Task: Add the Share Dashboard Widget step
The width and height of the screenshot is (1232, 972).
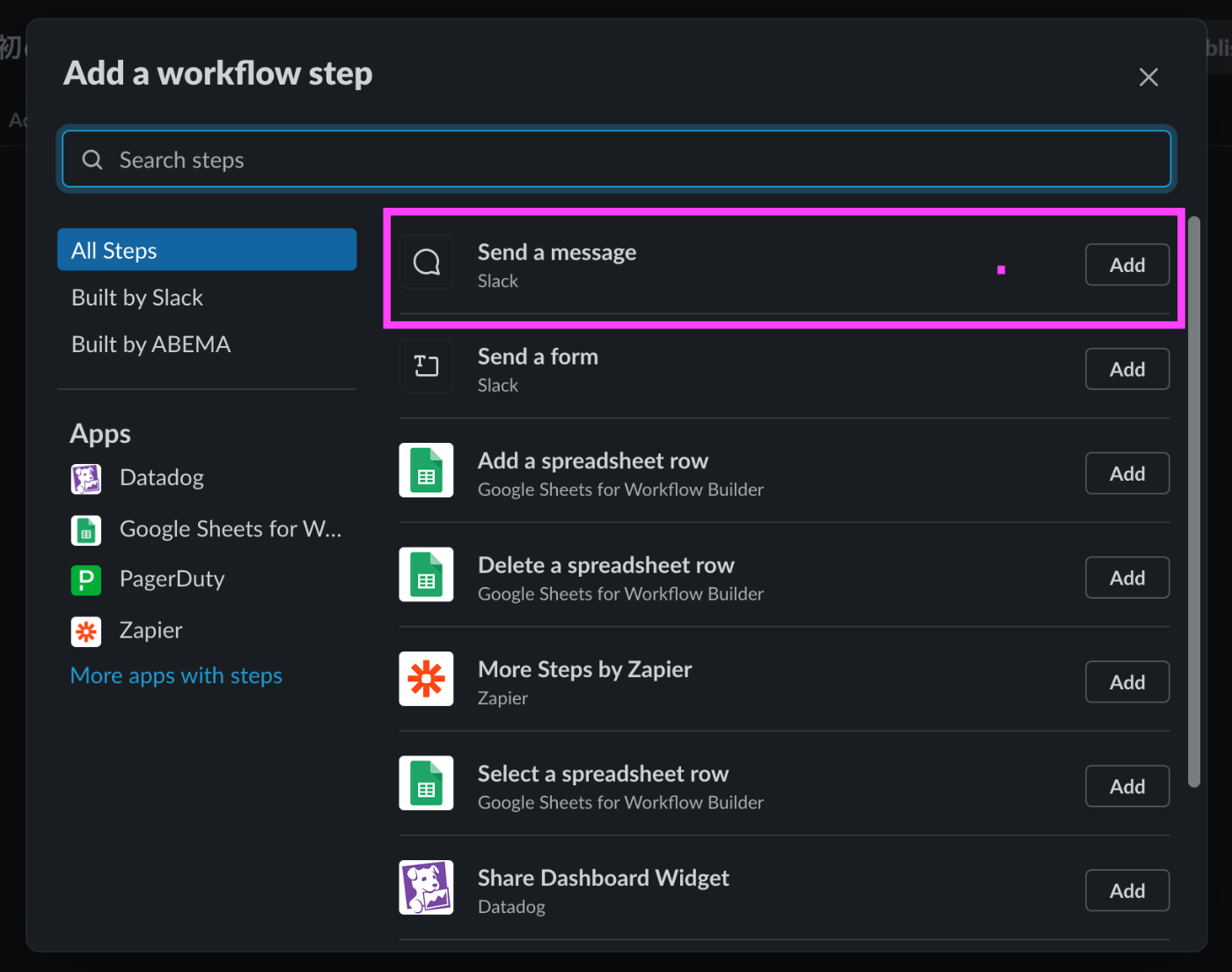Action: pos(1127,891)
